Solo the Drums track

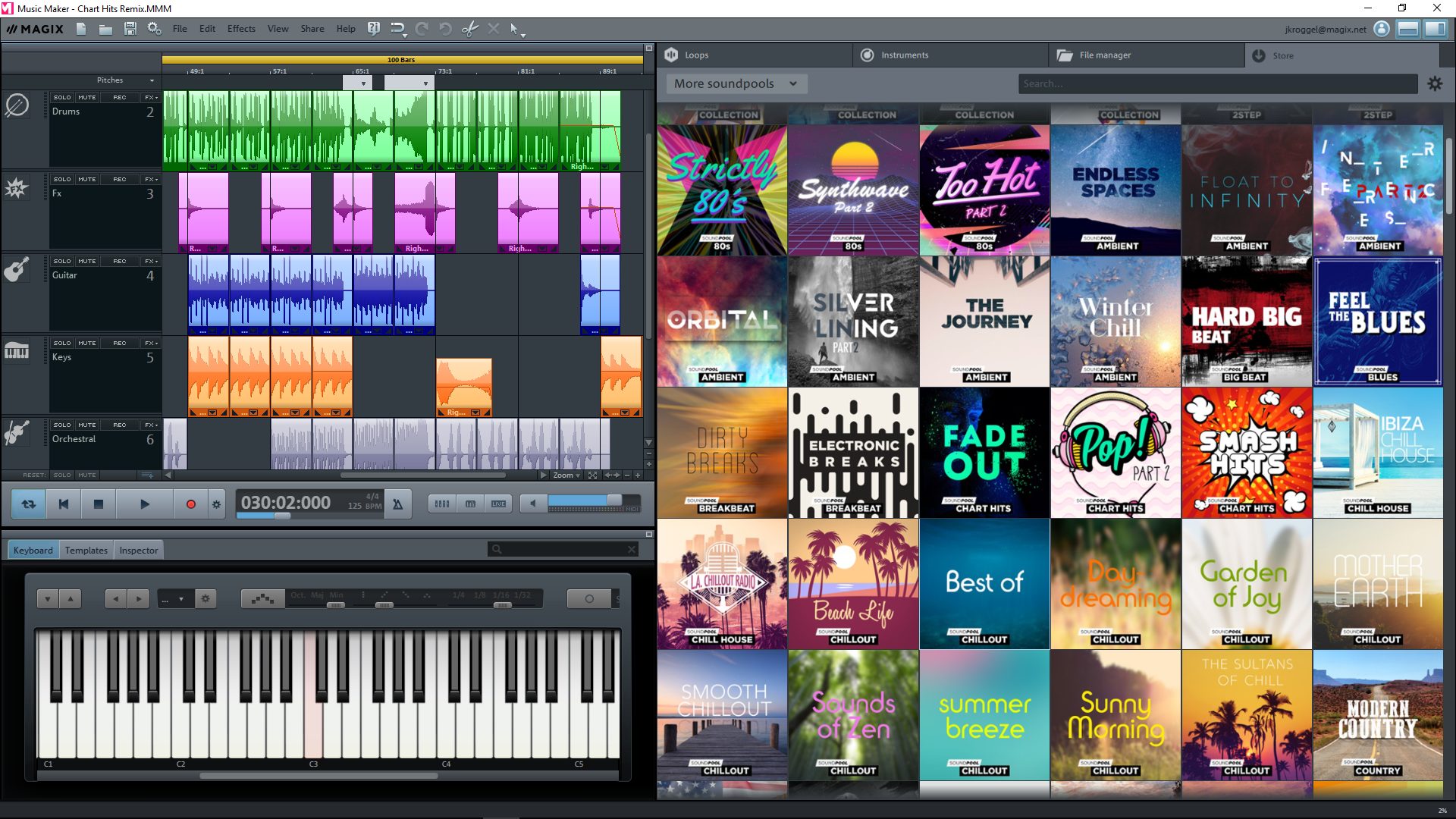(62, 98)
